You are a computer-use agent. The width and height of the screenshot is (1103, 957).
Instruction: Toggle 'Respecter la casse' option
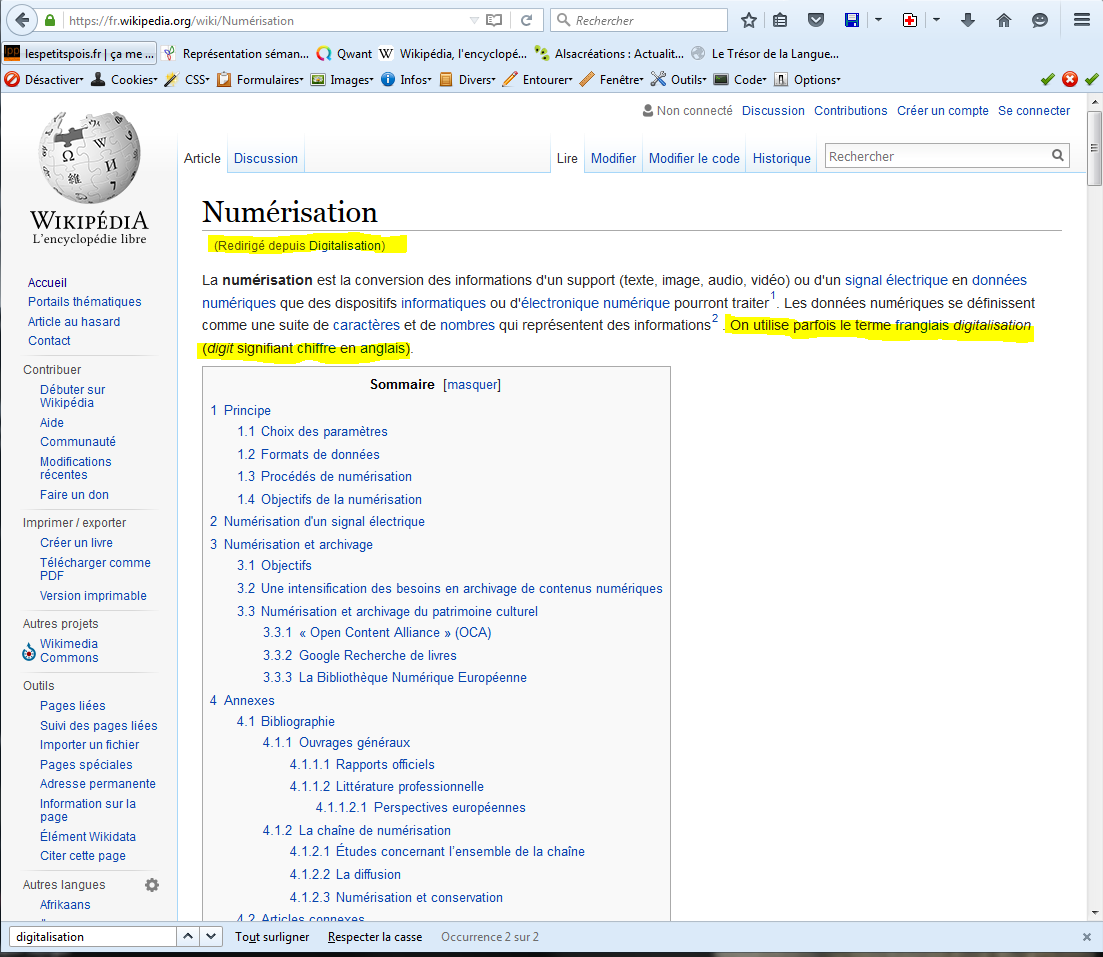[375, 937]
